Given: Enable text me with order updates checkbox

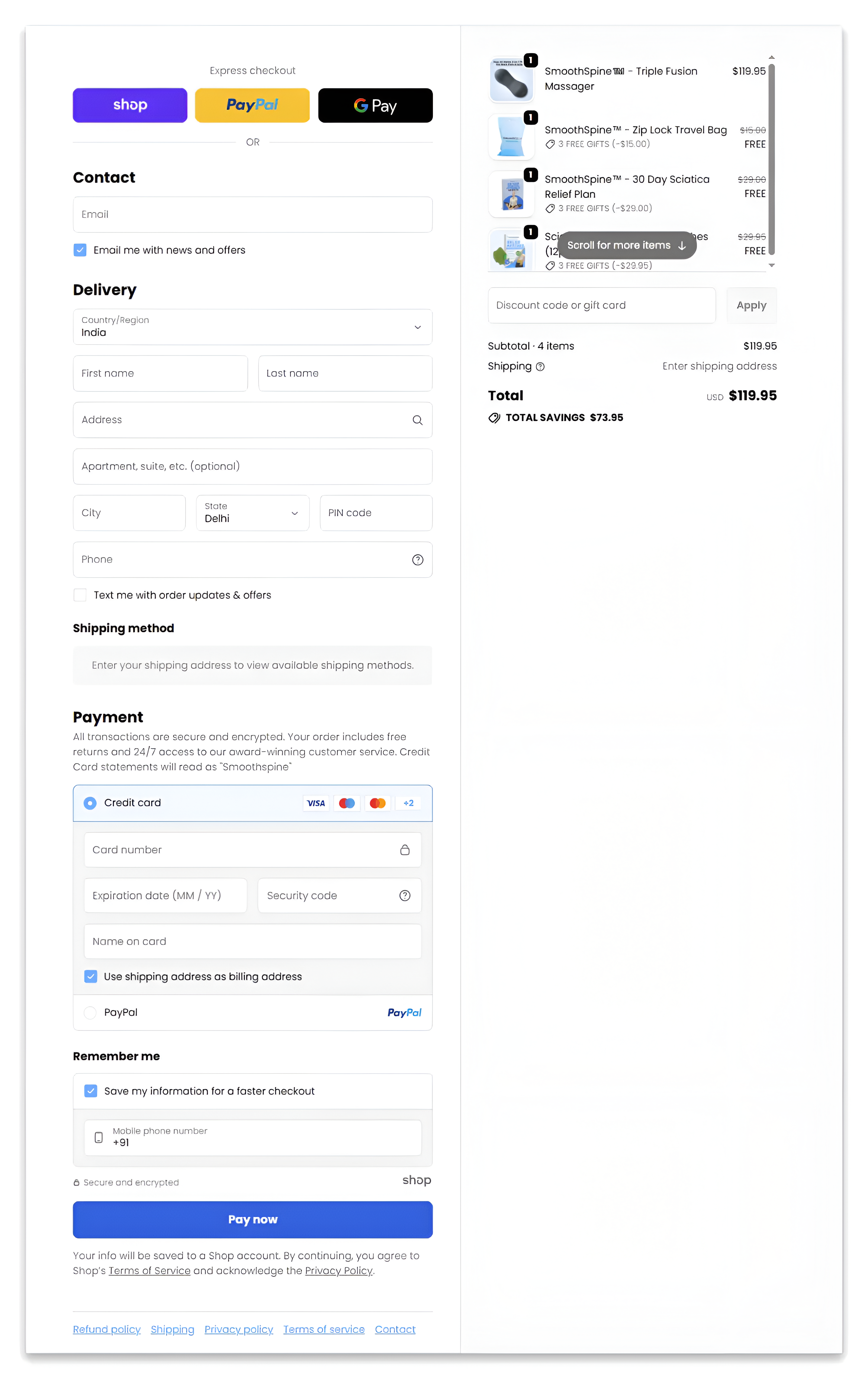Looking at the screenshot, I should pyautogui.click(x=80, y=595).
